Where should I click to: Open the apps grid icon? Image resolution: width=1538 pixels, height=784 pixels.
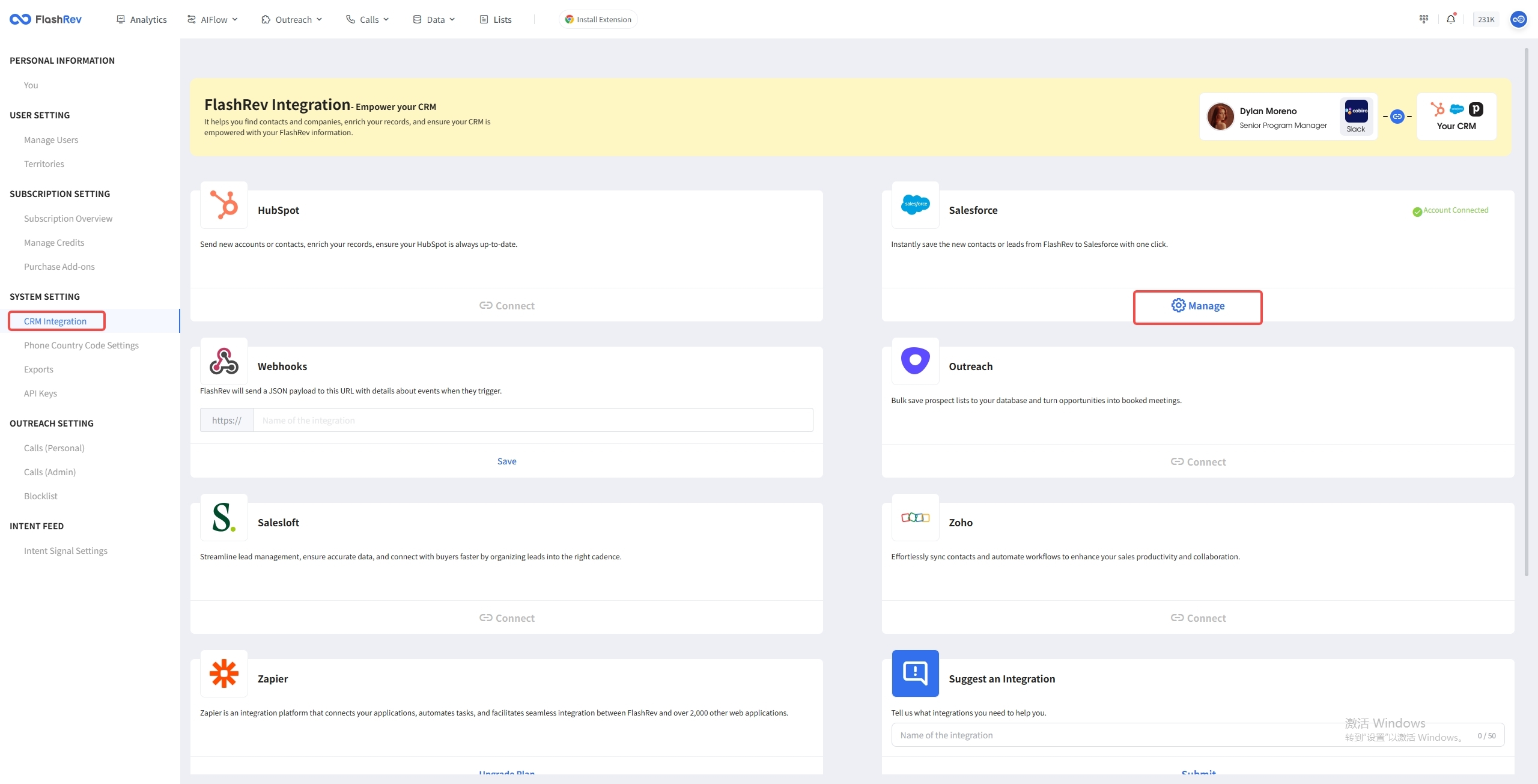pos(1424,19)
